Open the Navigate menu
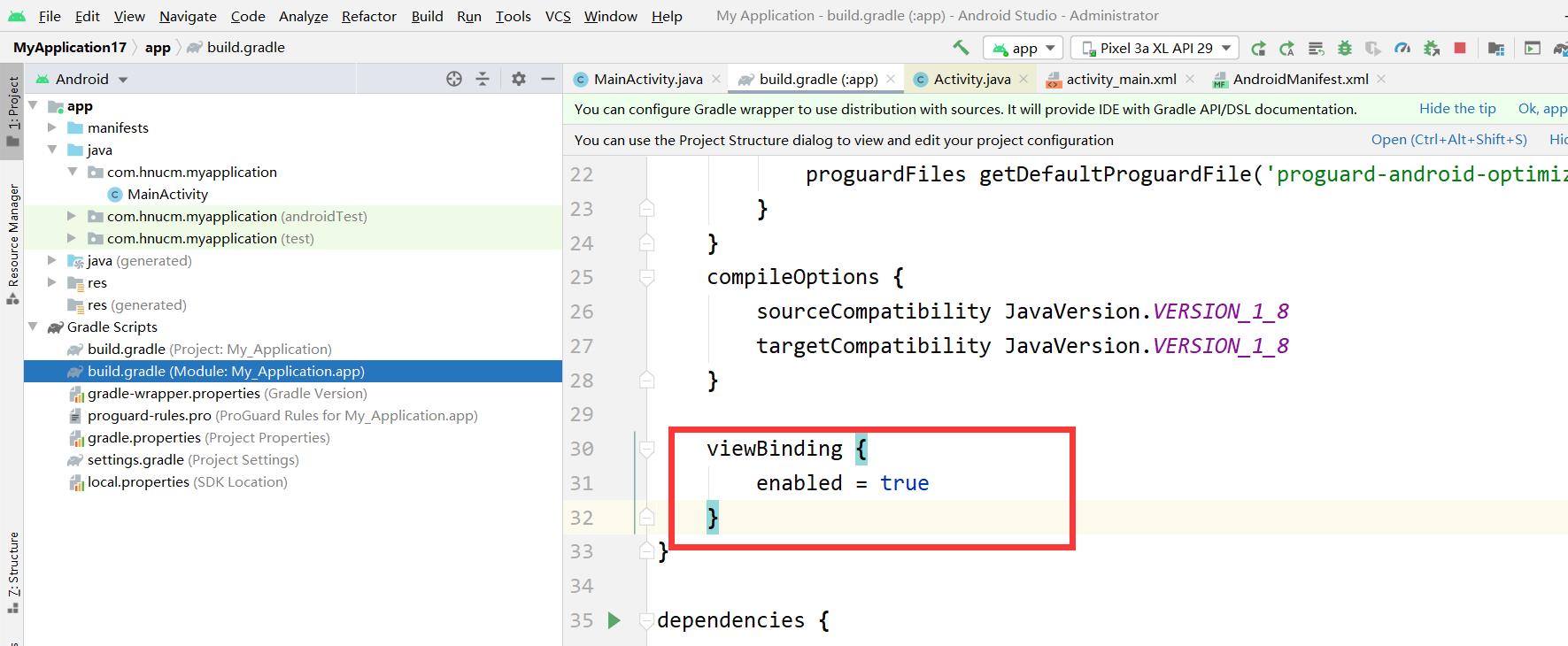1568x646 pixels. [188, 16]
